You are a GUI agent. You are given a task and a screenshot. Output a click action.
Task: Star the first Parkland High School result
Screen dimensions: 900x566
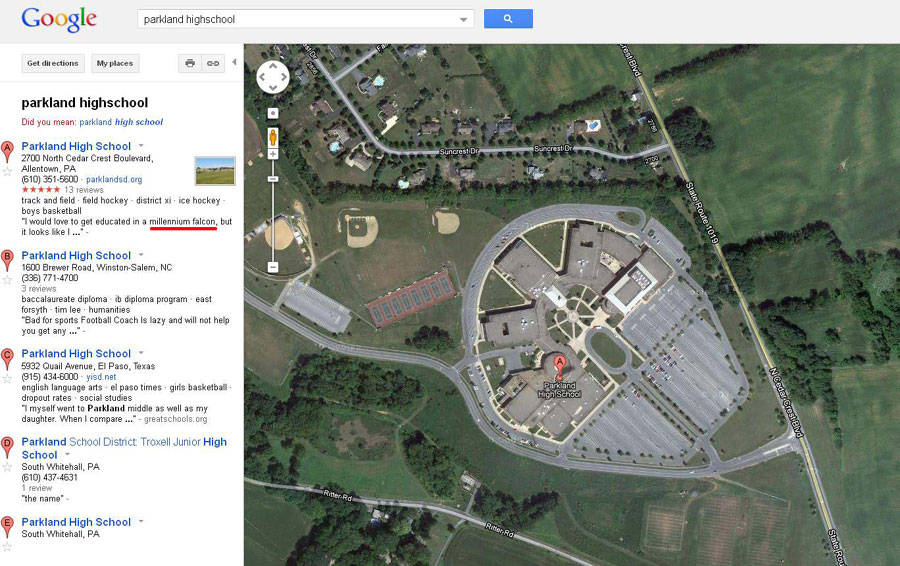tap(7, 172)
